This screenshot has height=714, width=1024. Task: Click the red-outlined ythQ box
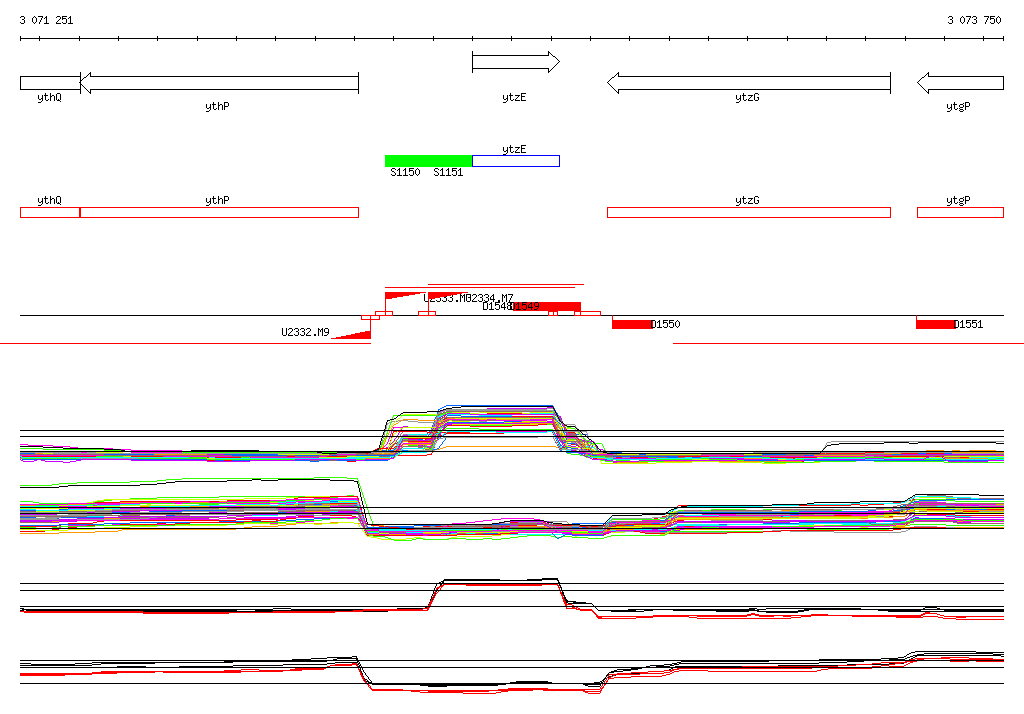coord(50,212)
